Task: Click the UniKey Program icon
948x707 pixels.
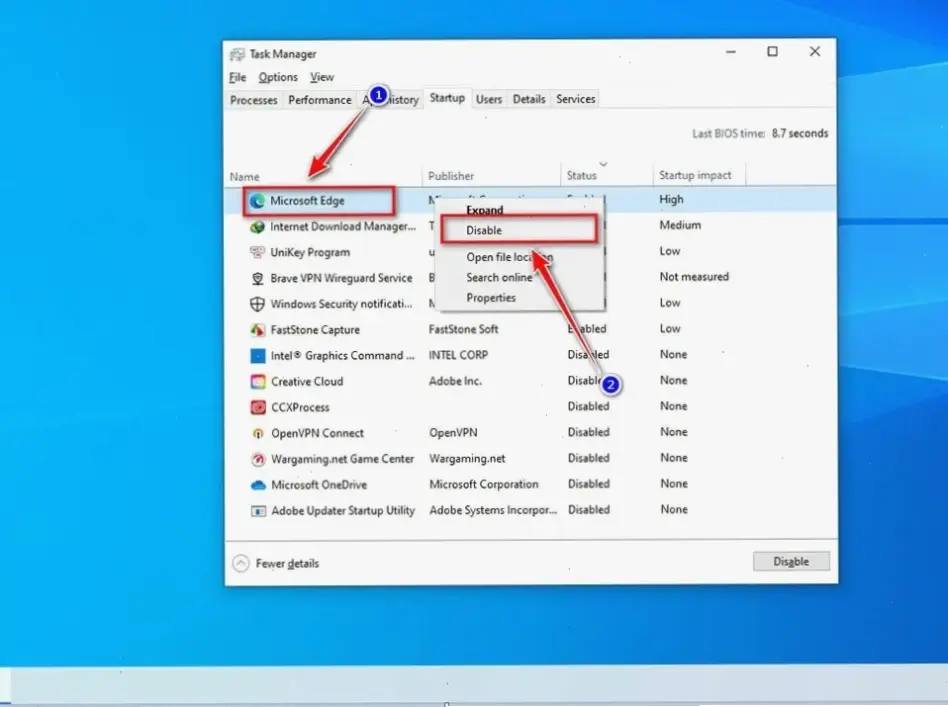Action: coord(257,253)
